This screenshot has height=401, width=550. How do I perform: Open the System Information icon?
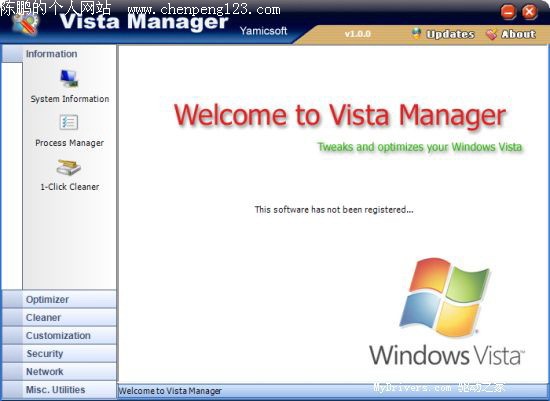[69, 78]
